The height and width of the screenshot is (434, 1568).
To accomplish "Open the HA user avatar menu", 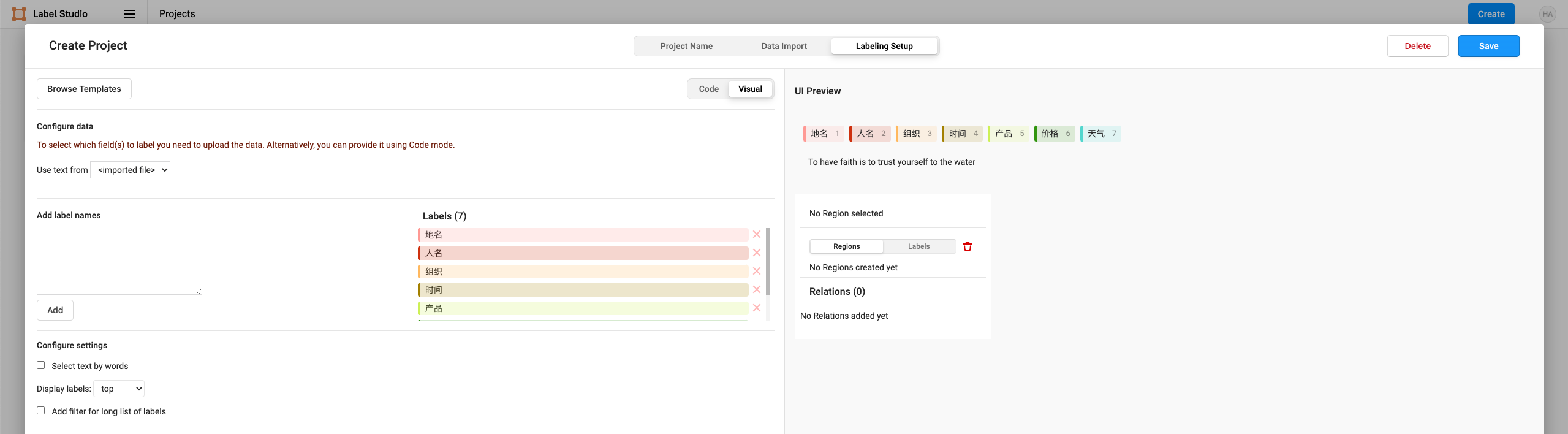I will coord(1547,14).
